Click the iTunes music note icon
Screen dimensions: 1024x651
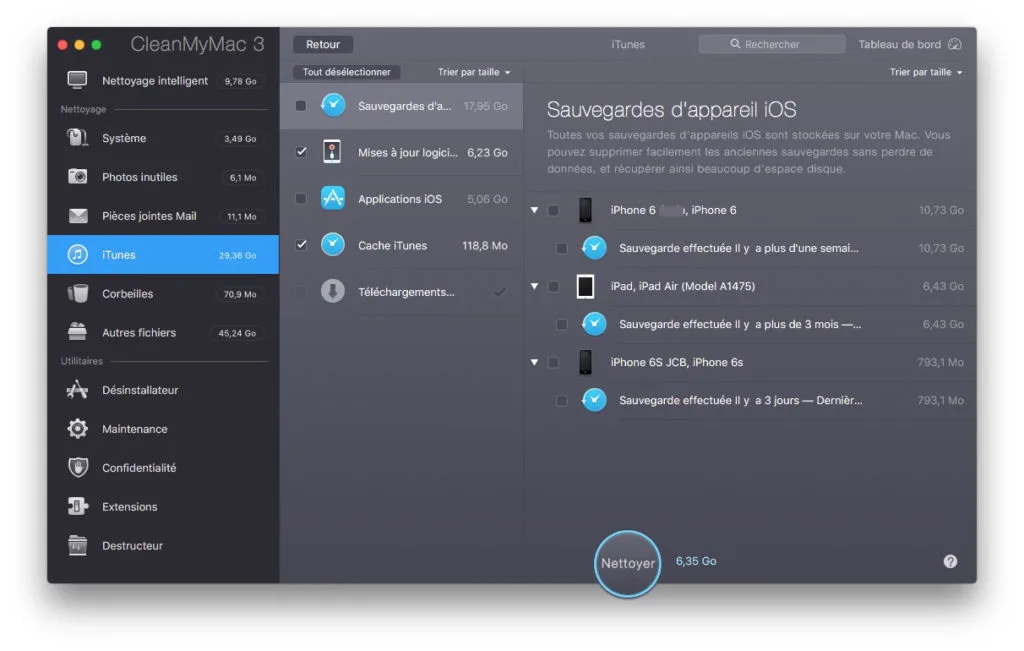tap(77, 255)
